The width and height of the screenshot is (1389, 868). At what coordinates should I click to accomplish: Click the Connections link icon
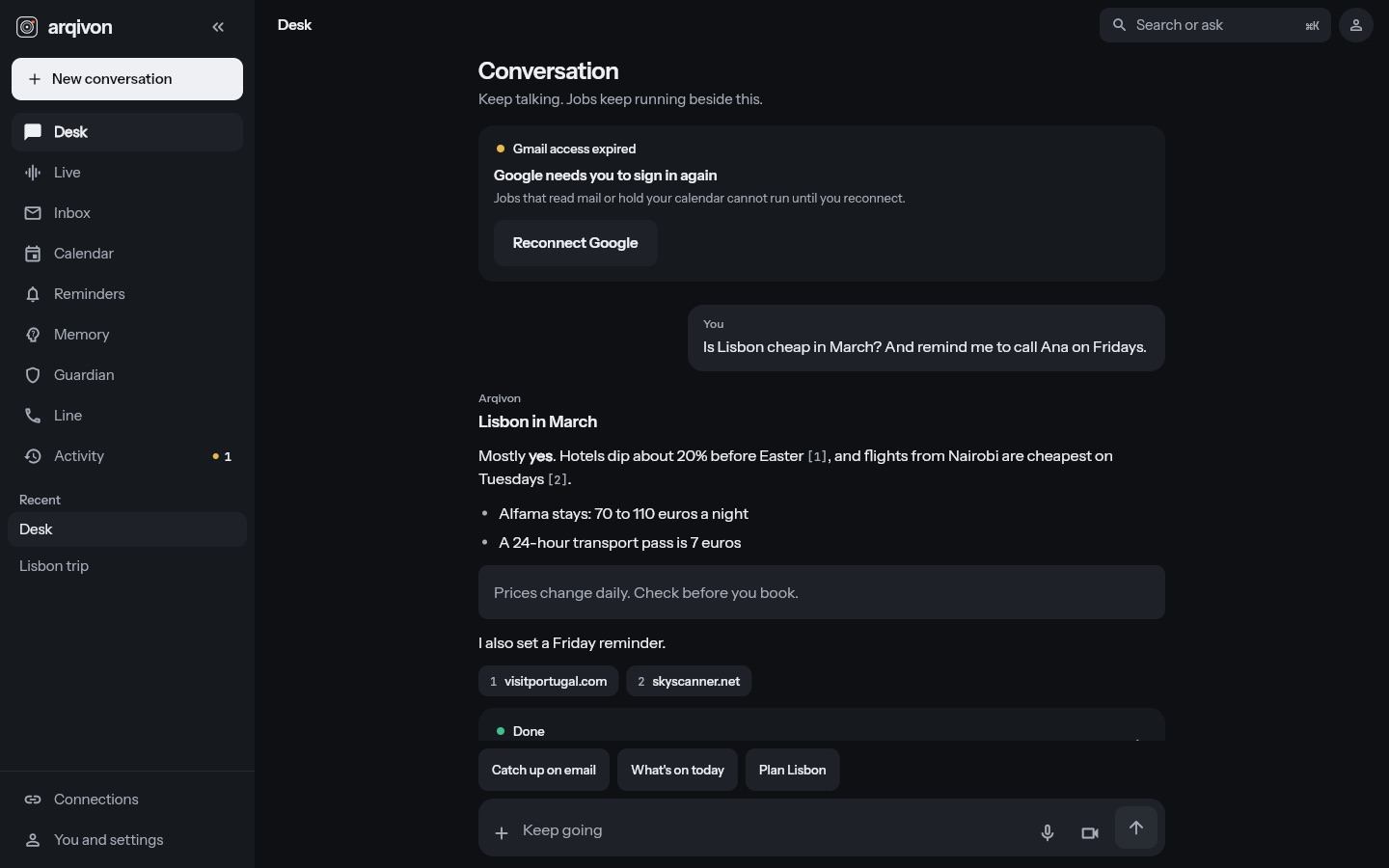point(33,800)
